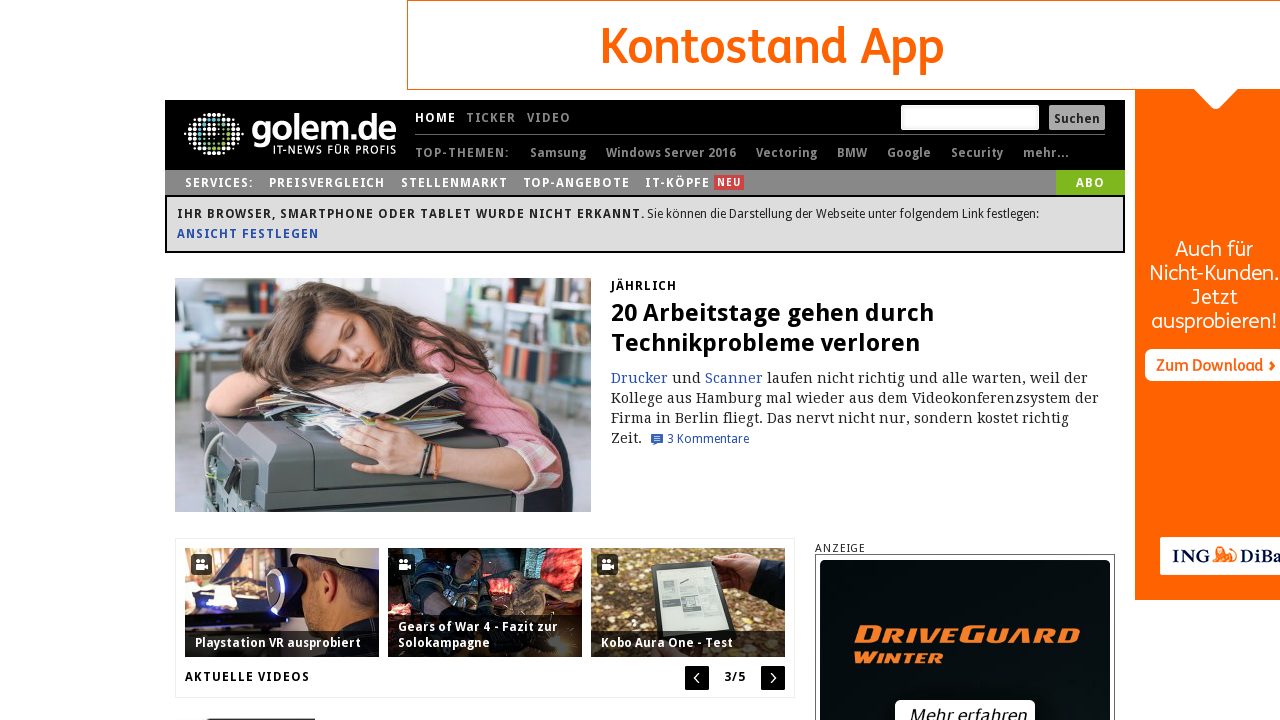Click video camera icon on Gears of War thumbnail

(x=404, y=564)
